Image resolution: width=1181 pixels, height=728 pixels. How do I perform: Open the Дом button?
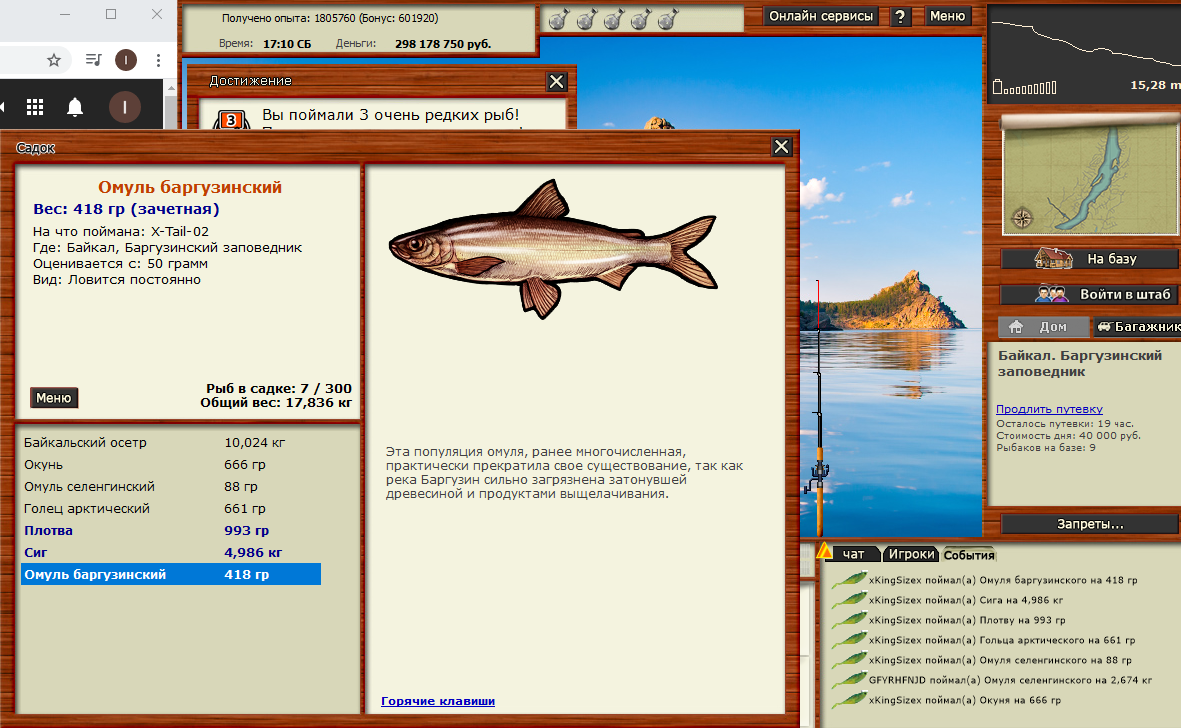pos(1043,327)
